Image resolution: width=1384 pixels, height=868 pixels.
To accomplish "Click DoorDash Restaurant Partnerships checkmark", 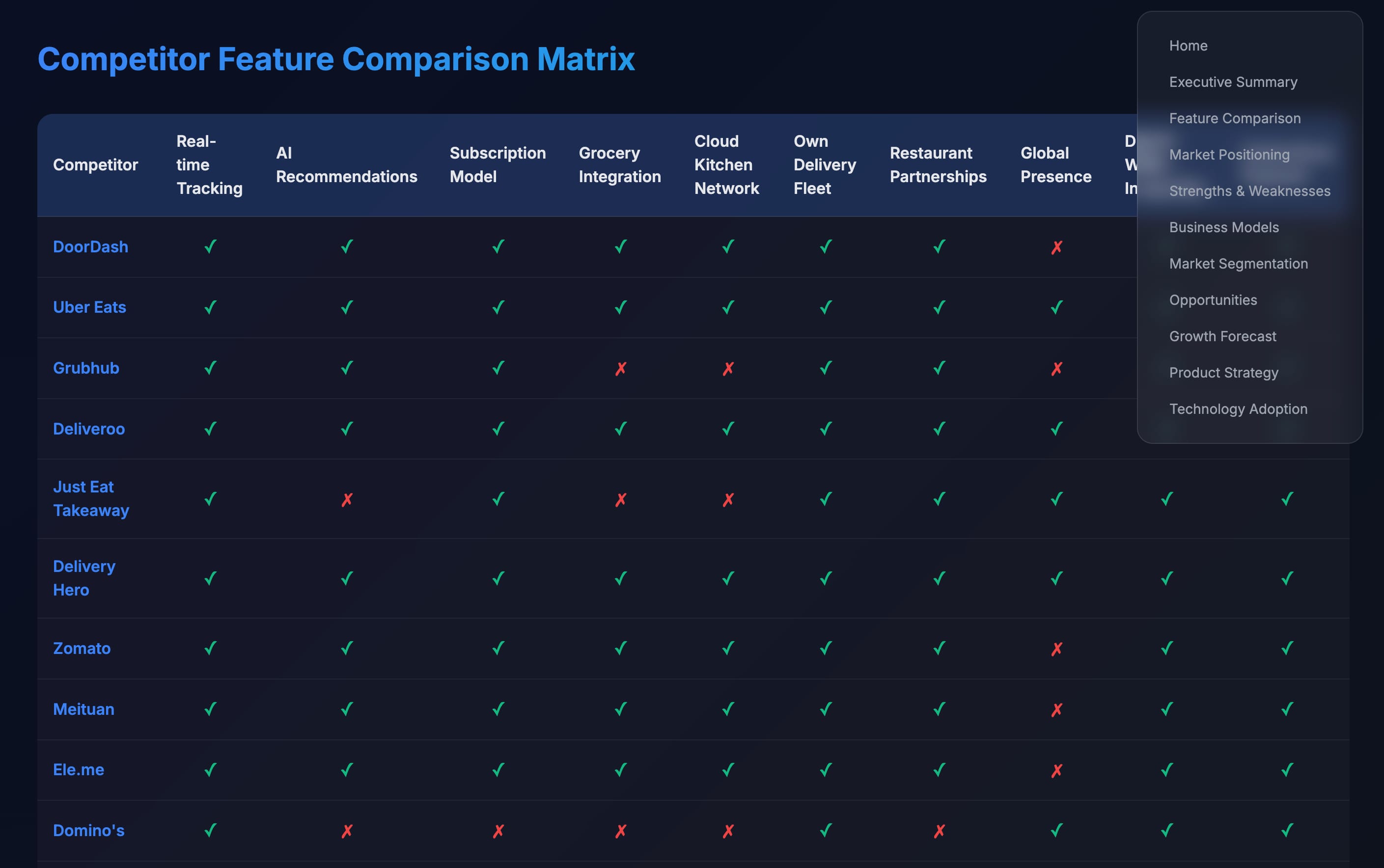I will [939, 247].
